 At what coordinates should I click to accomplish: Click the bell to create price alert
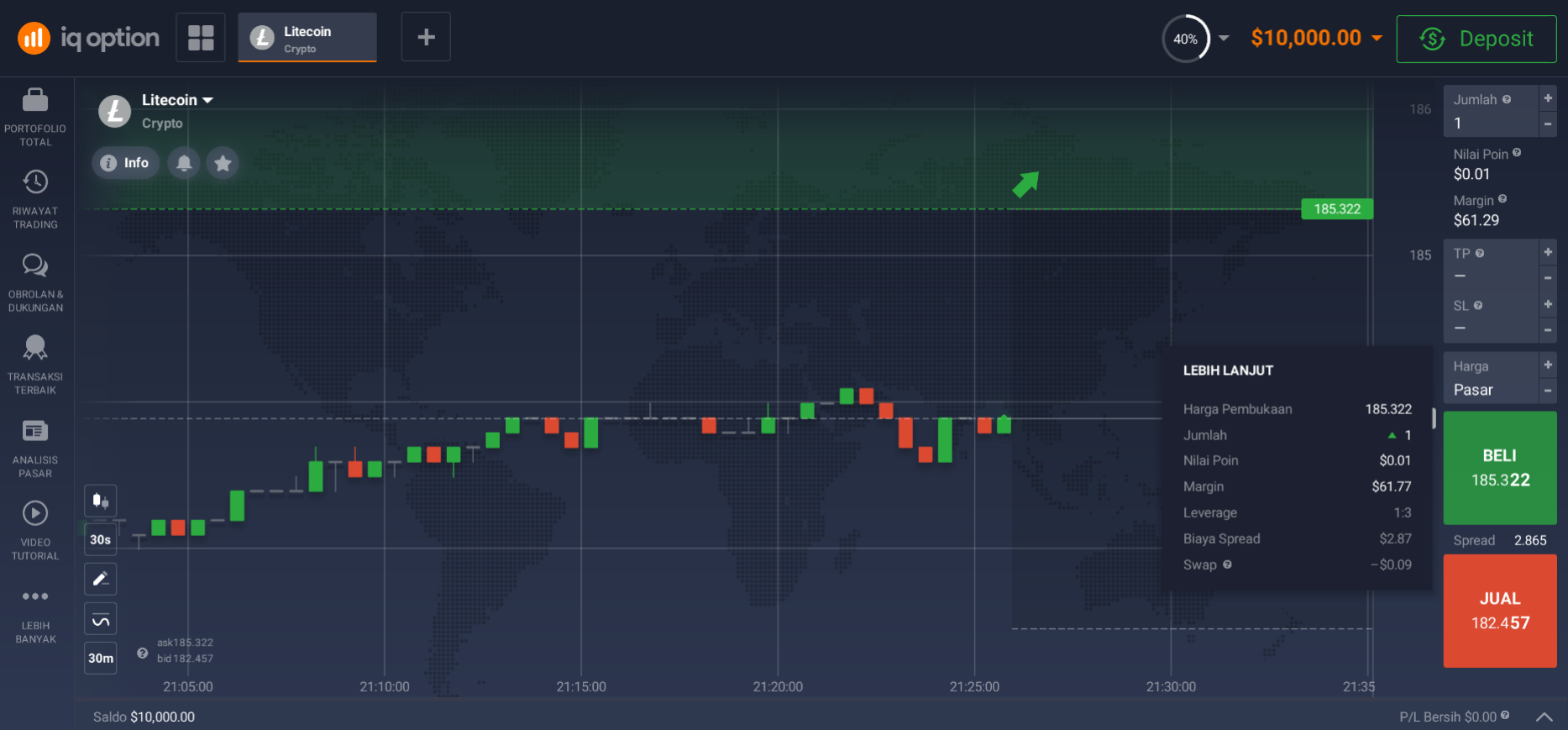click(x=183, y=162)
